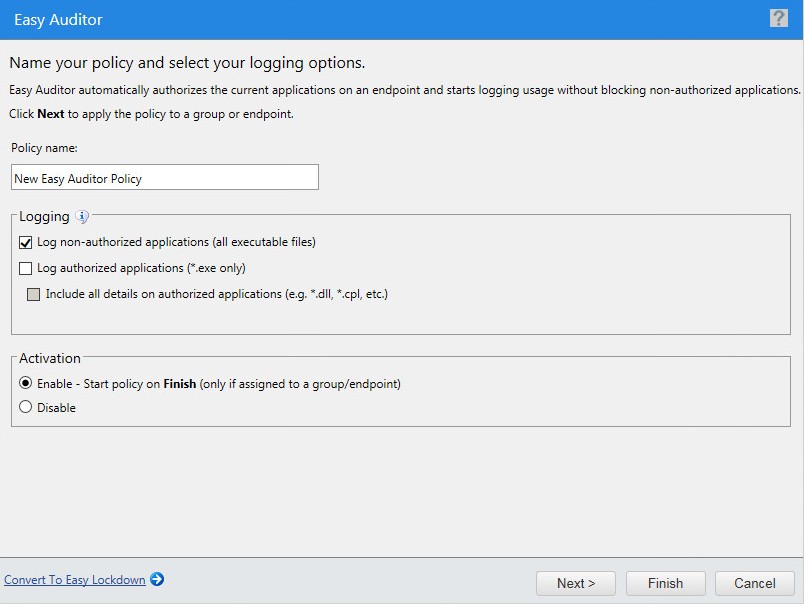Click the 'Policy name:' label
Image resolution: width=804 pixels, height=604 pixels.
pos(44,148)
